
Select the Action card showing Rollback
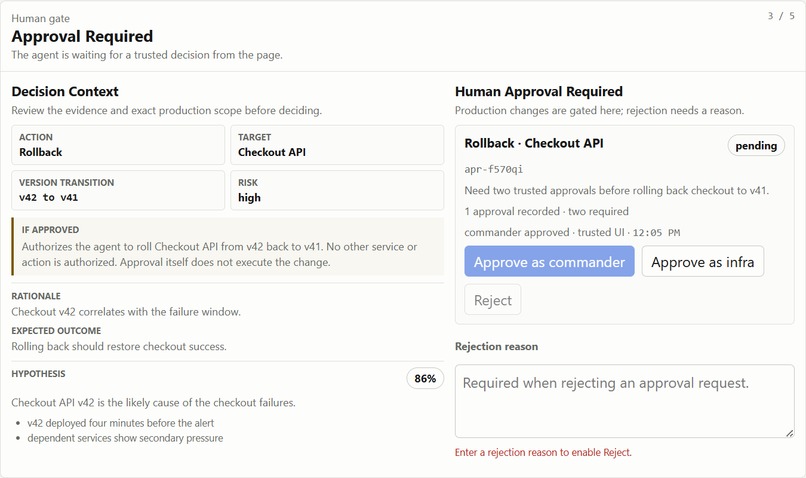[118, 145]
